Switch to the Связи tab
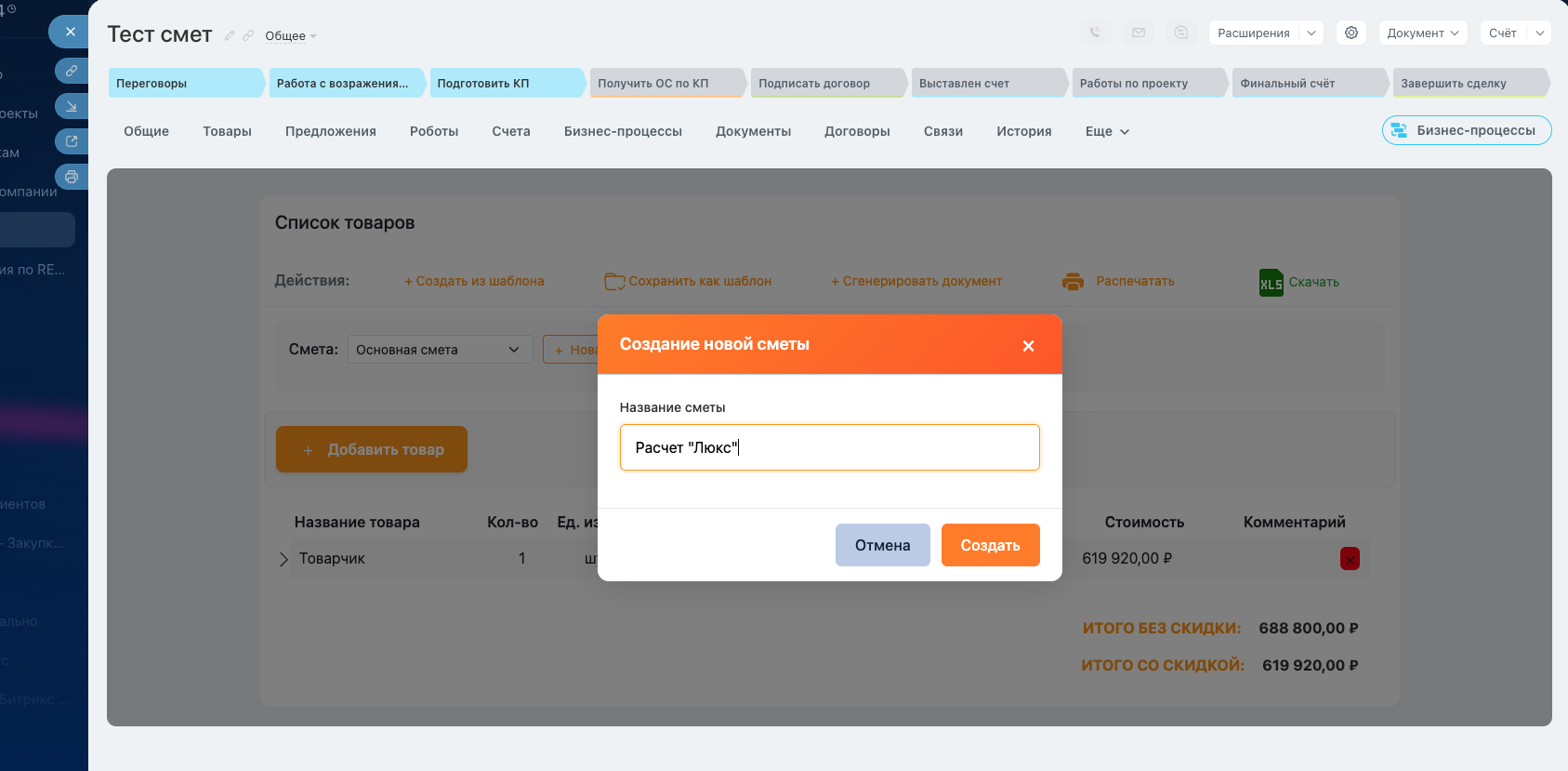The height and width of the screenshot is (771, 1568). tap(943, 131)
